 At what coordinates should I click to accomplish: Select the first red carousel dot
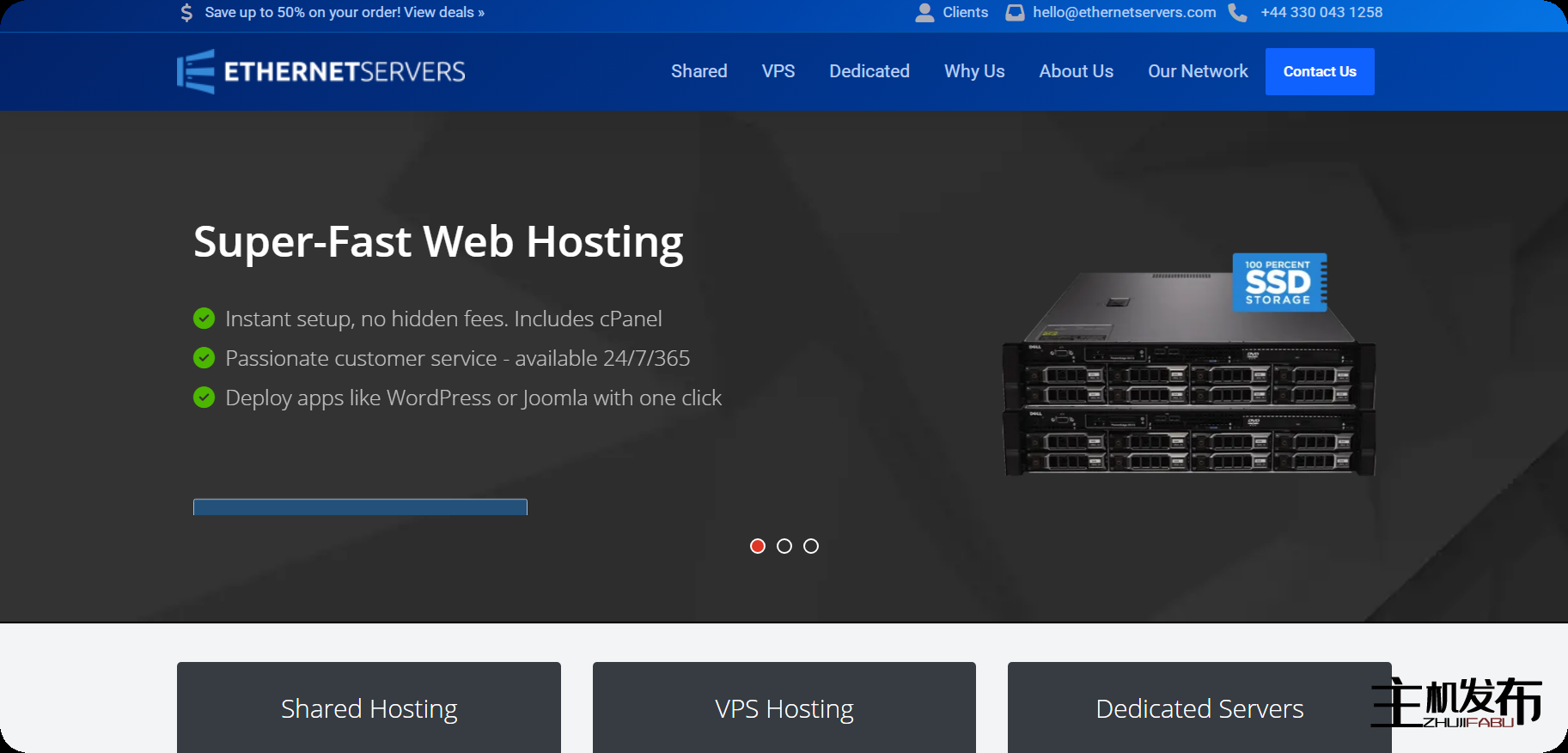[758, 546]
